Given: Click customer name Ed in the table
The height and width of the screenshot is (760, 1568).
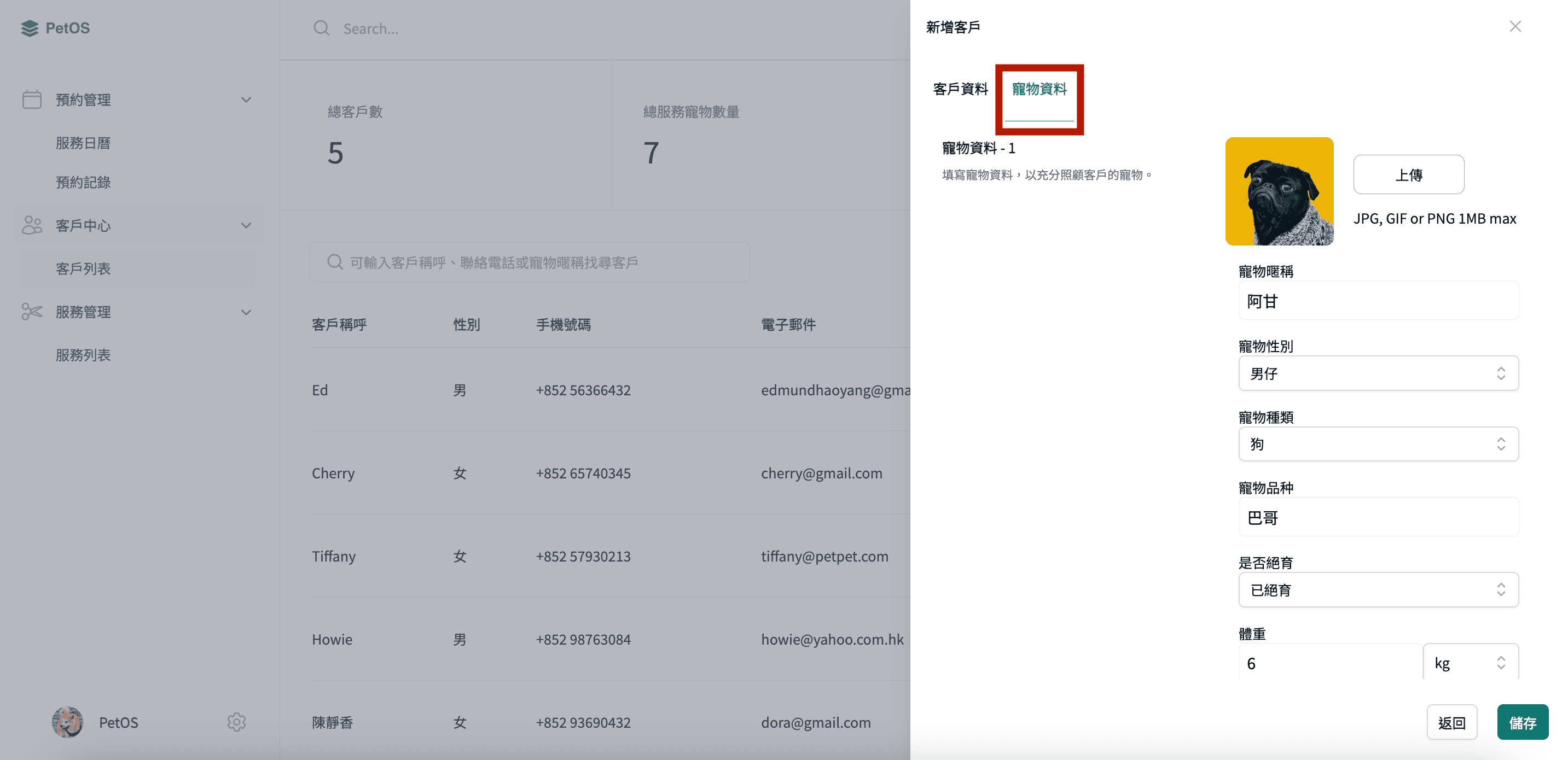Looking at the screenshot, I should (320, 389).
